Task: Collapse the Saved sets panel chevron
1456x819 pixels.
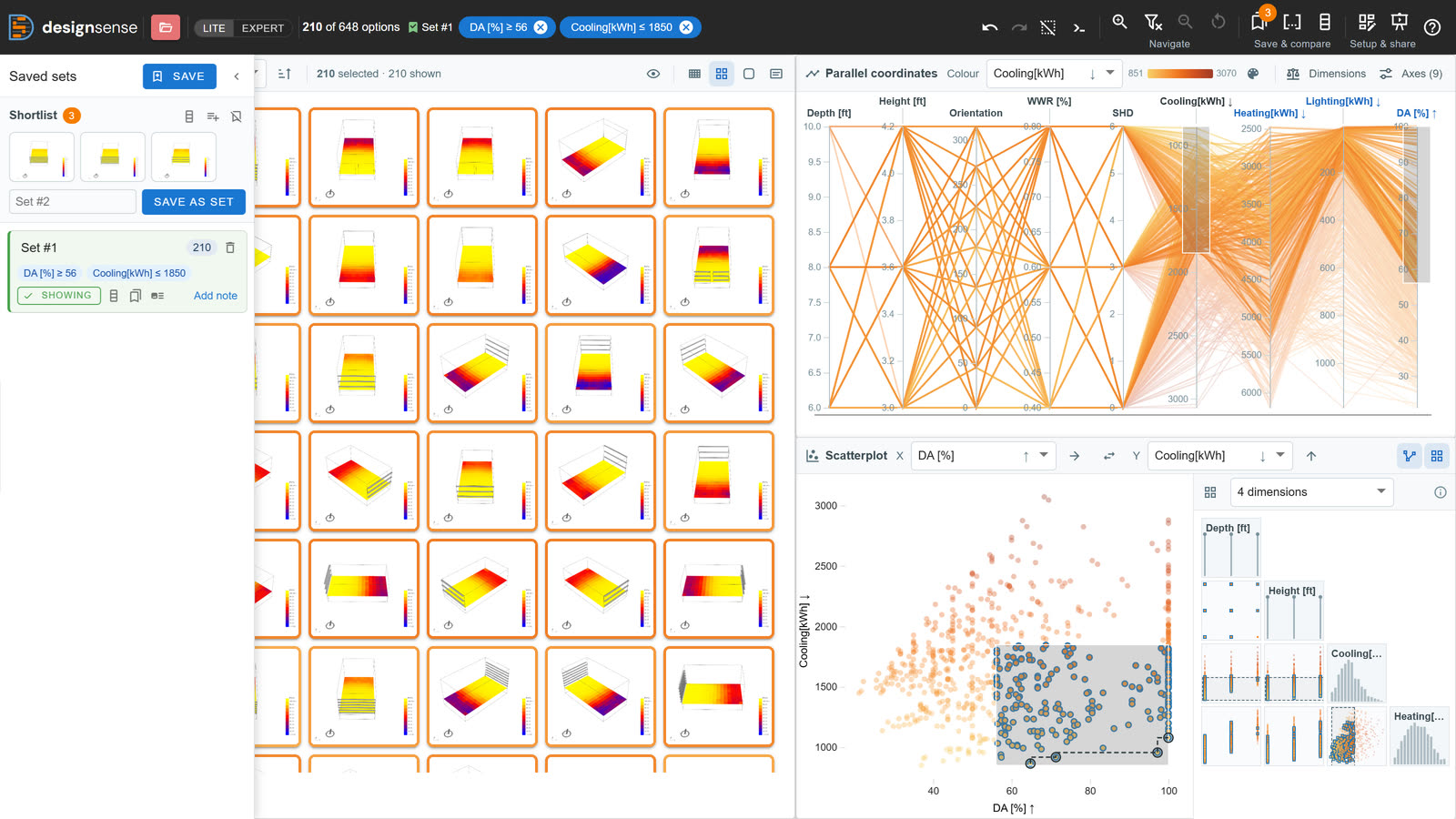Action: (x=237, y=76)
